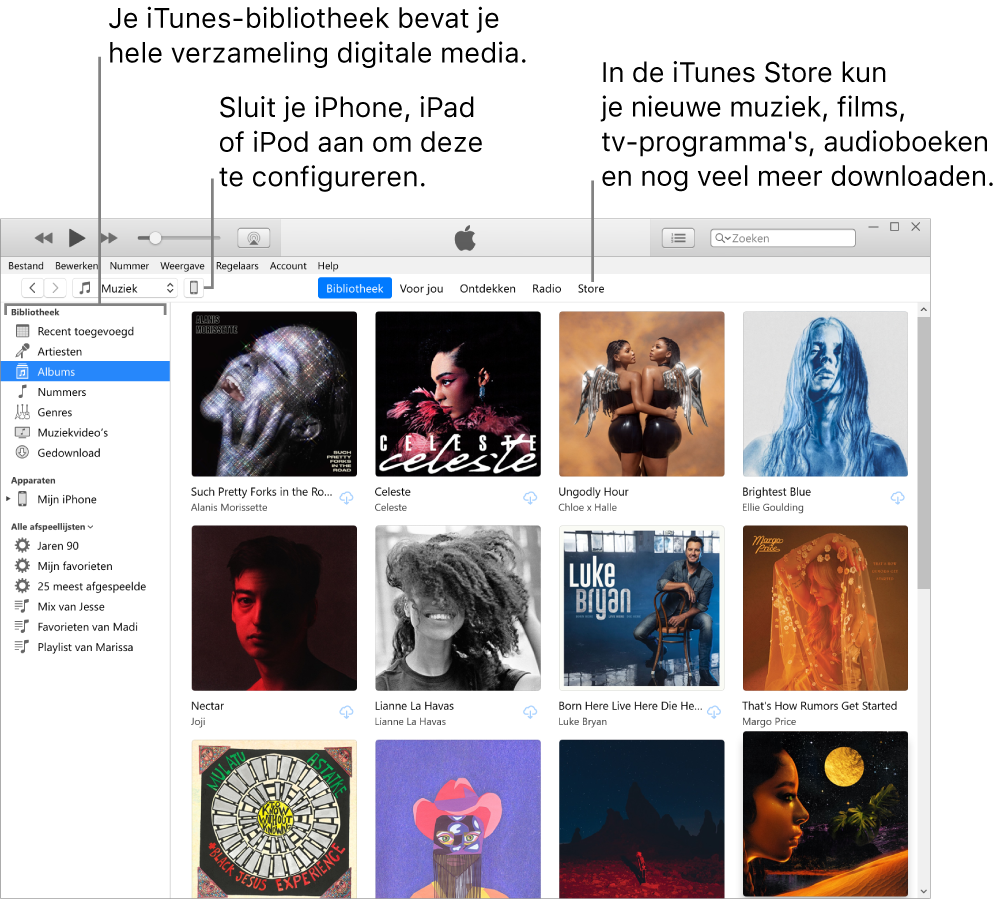Download Lianne La Havas album via cloud icon

530,712
